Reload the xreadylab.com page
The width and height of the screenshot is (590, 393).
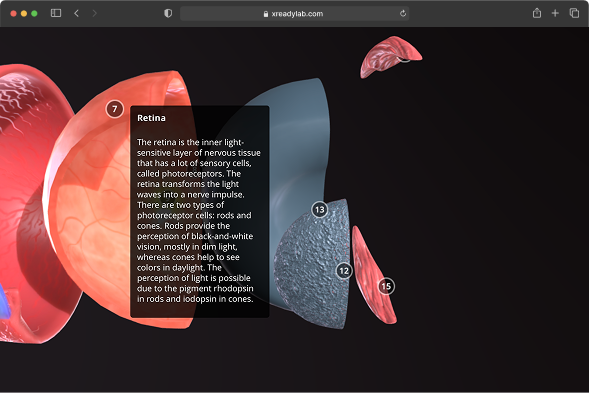pyautogui.click(x=403, y=14)
